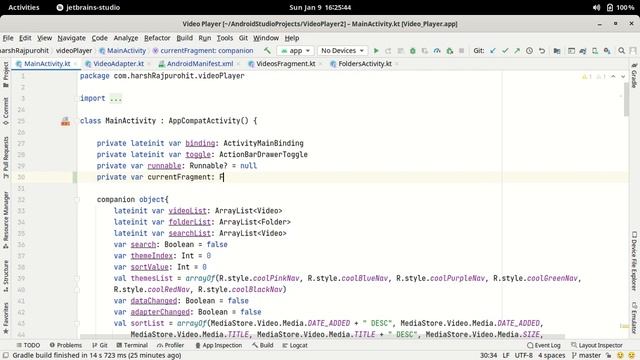The width and height of the screenshot is (640, 360).
Task: Commit changes with Git green checkmark
Action: [x=505, y=51]
